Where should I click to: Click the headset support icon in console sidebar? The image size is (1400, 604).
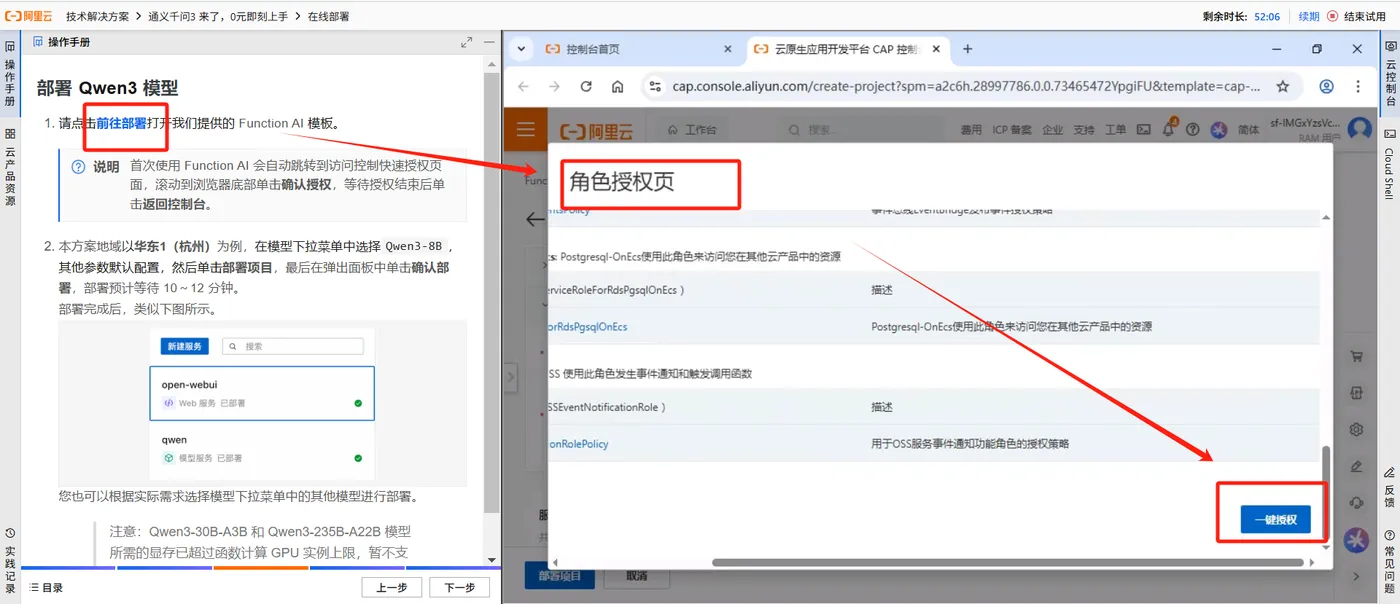tap(1357, 502)
